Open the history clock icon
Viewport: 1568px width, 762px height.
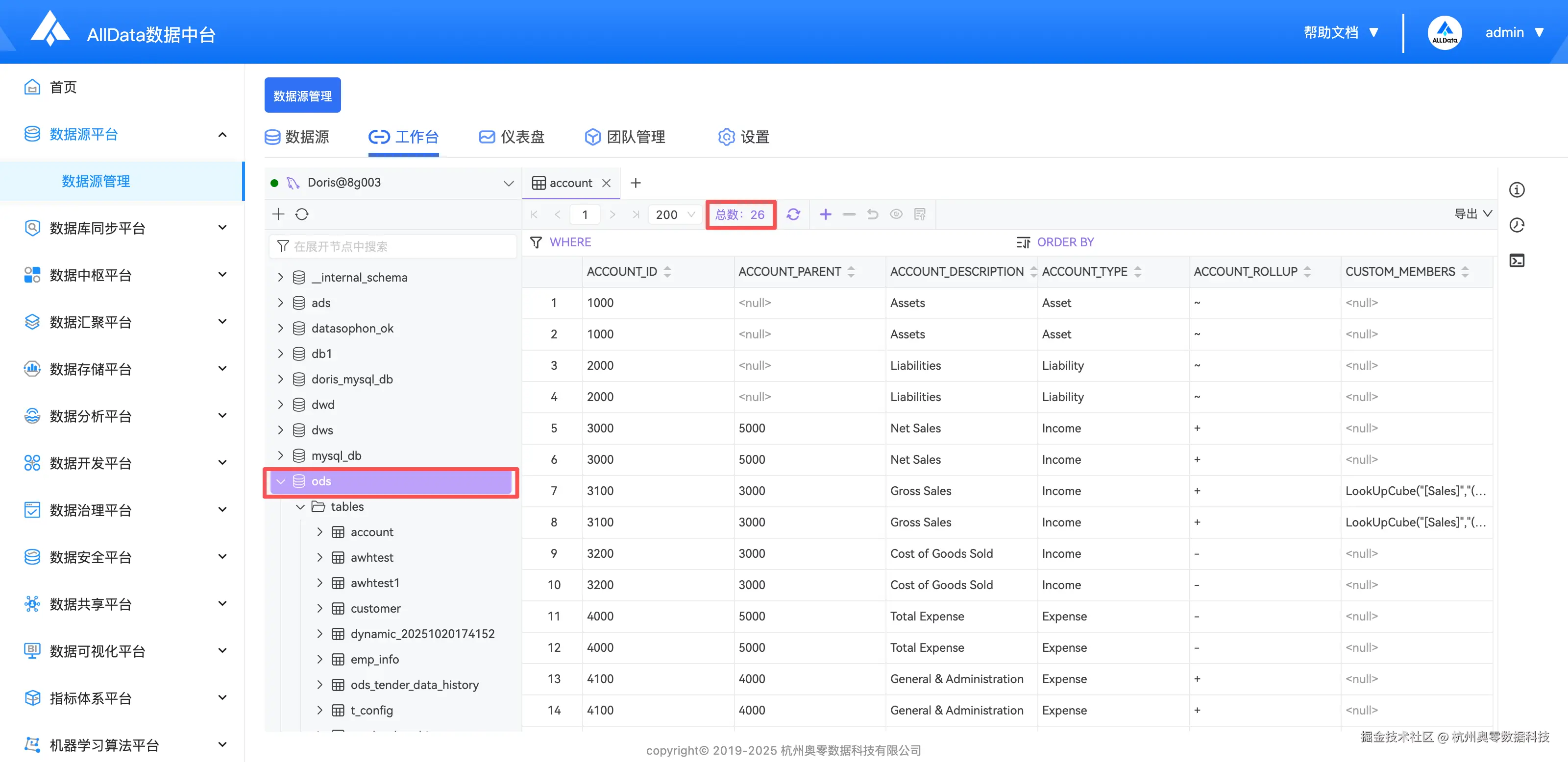pos(1517,225)
